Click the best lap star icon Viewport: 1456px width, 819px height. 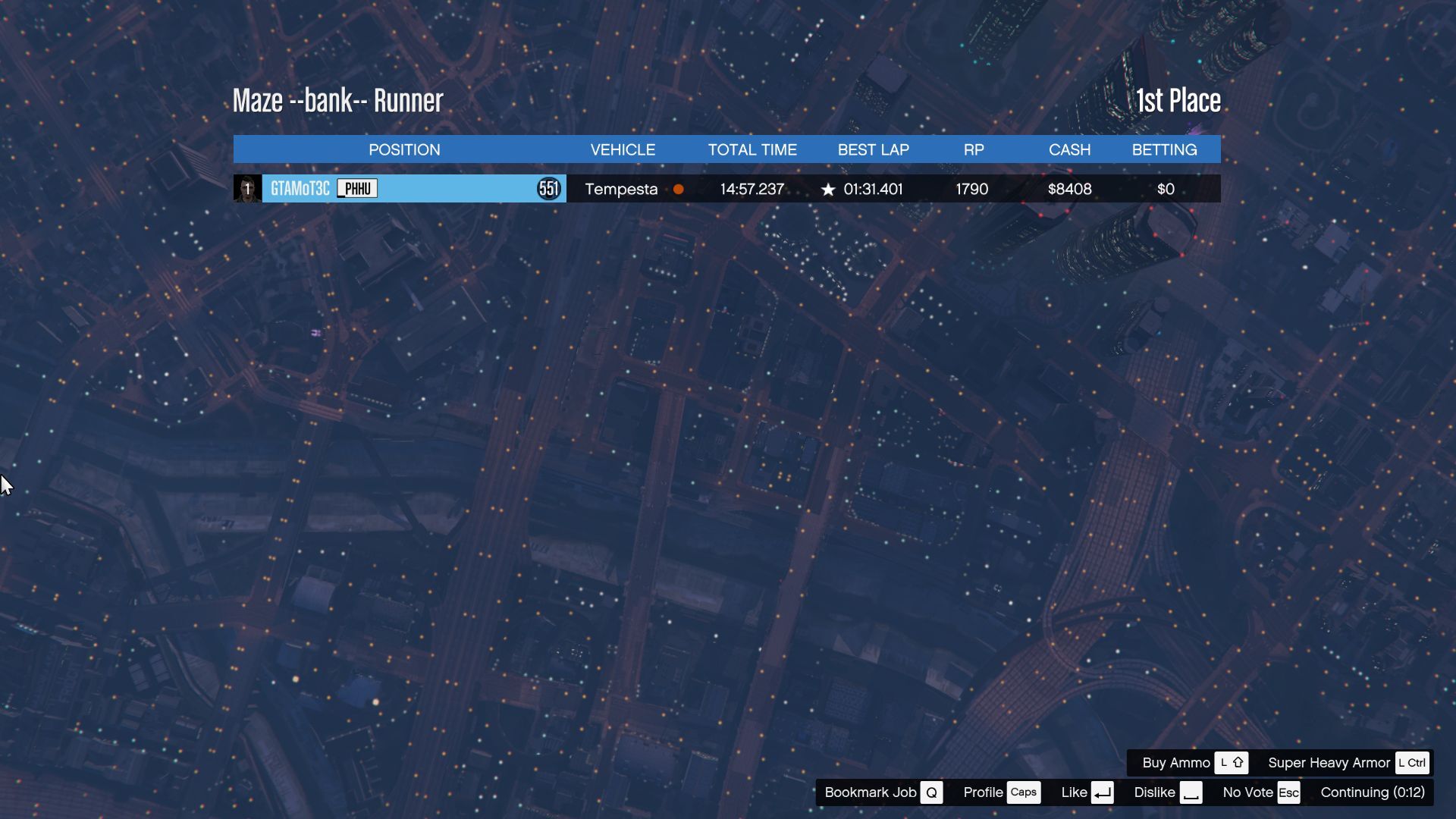click(x=828, y=190)
